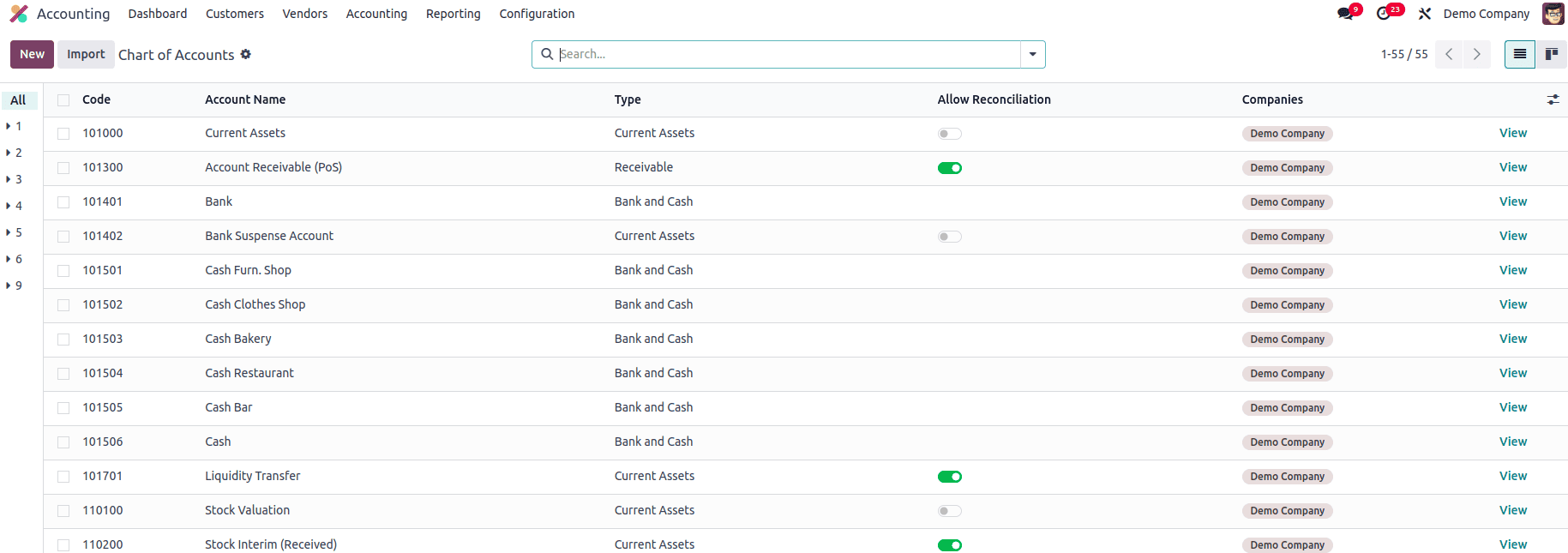The width and height of the screenshot is (1568, 553).
Task: Click the Cash Clothes Shop account name
Action: [x=255, y=304]
